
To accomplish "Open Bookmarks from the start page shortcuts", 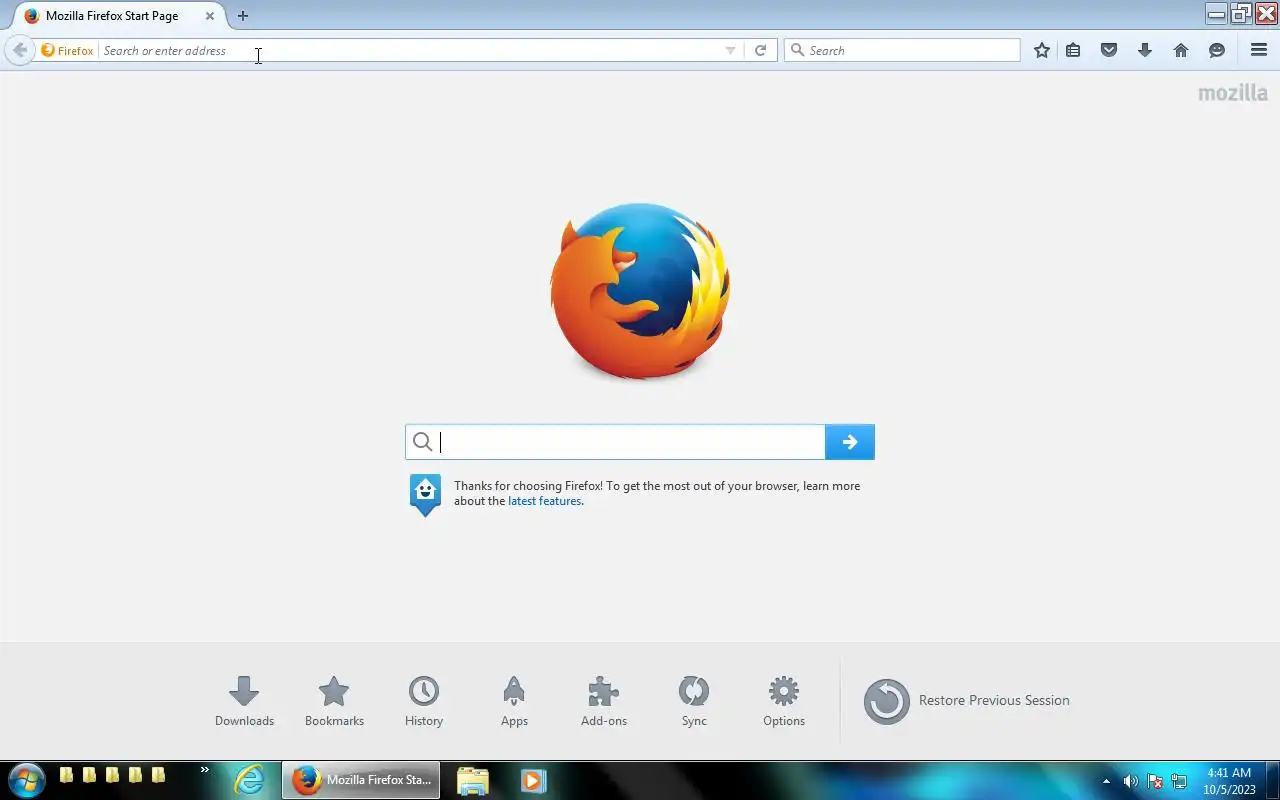I will tap(334, 701).
